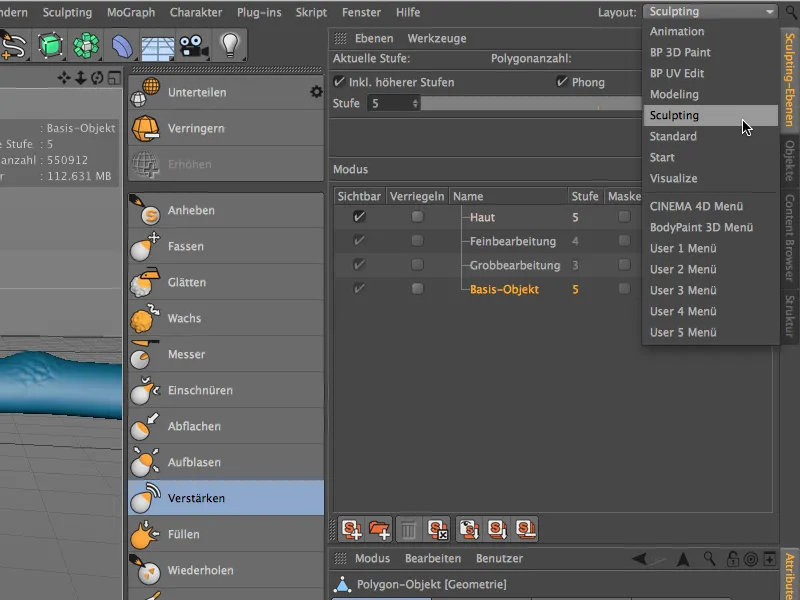Lock the Haut layer checkbox
Screen dimensions: 800x600
[417, 217]
